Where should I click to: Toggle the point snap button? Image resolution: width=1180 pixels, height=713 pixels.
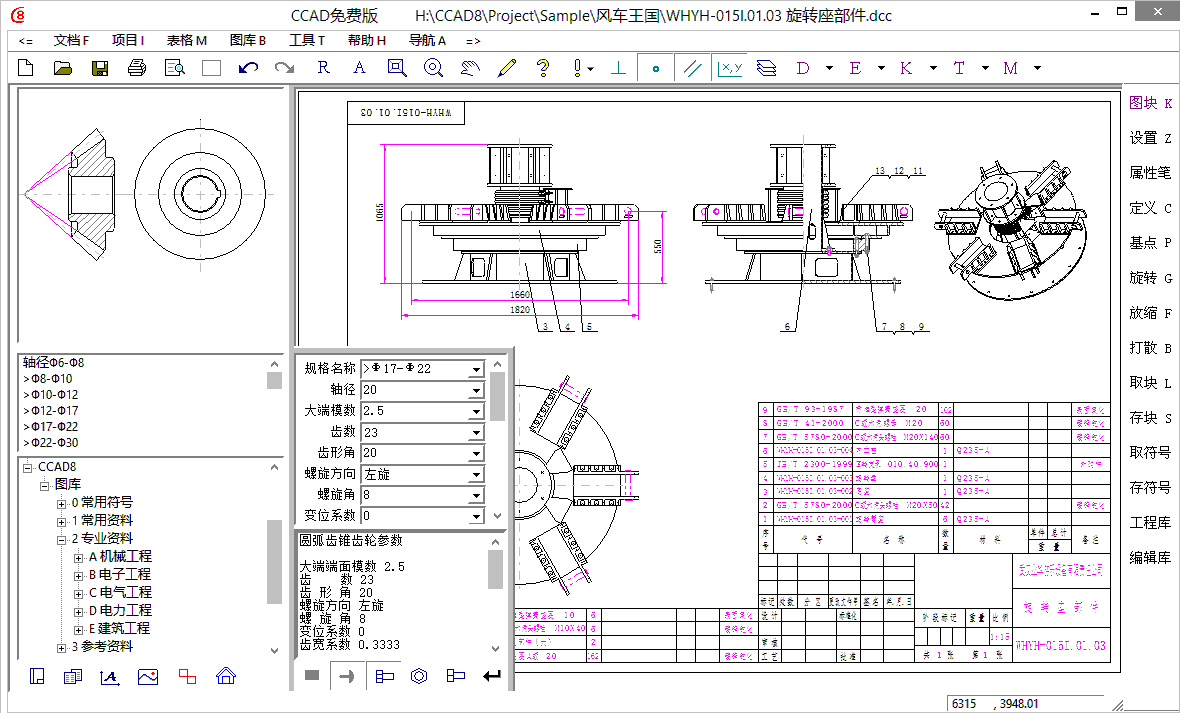[655, 68]
